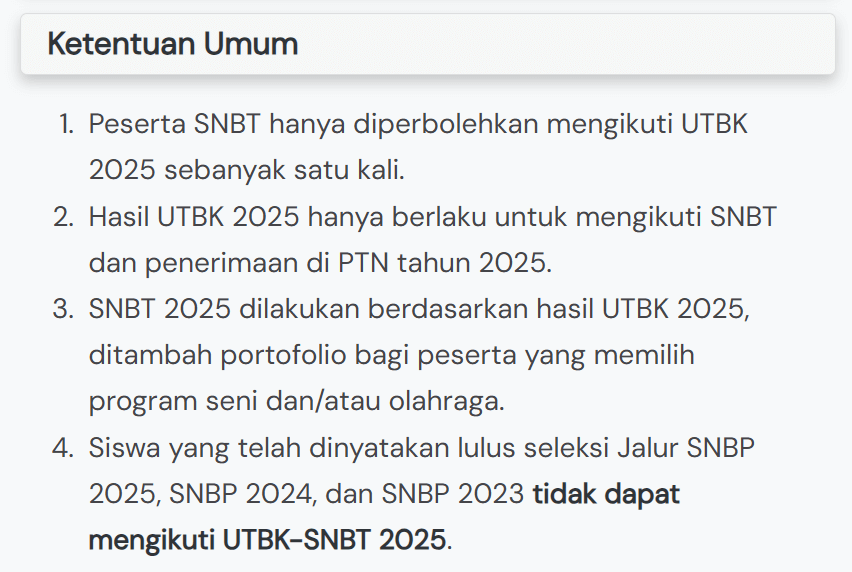Click the line starting "Siswa yang telah dinyatakan lulus"
The height and width of the screenshot is (572, 852).
click(x=417, y=448)
